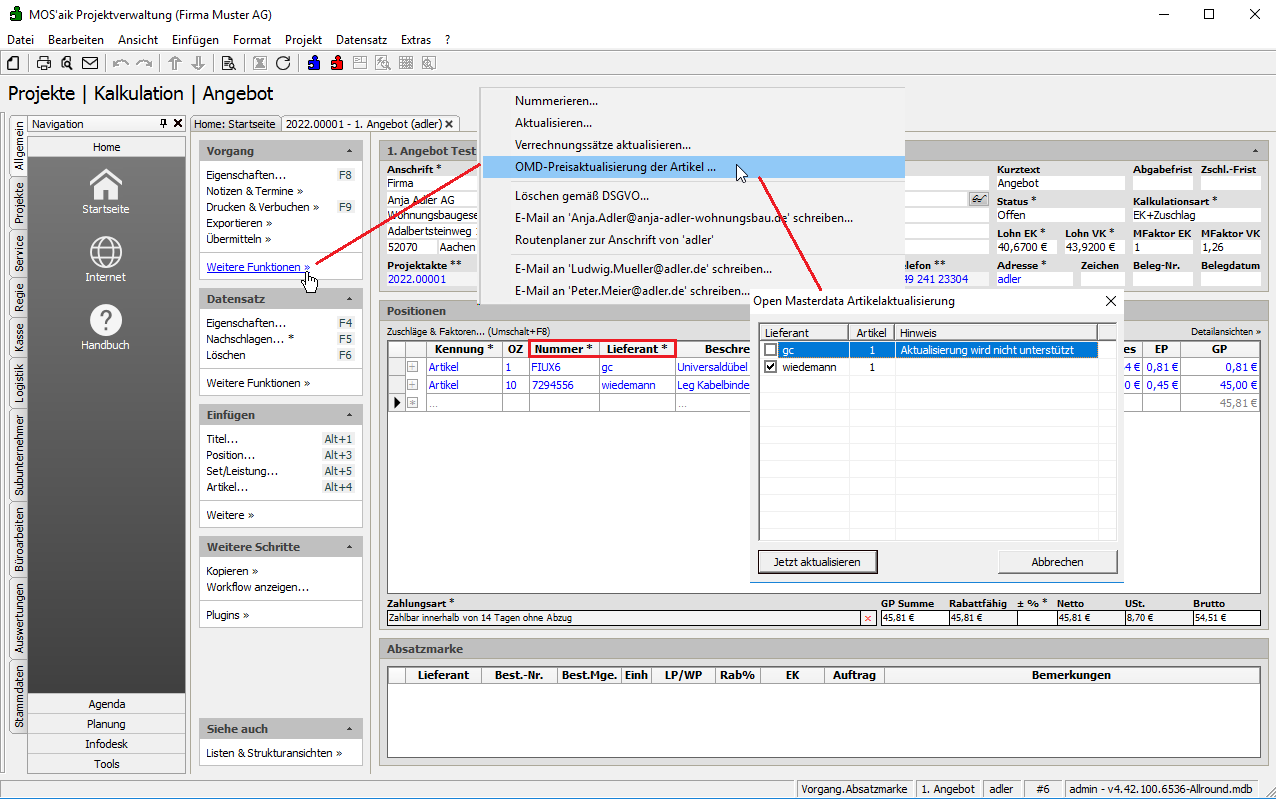Screen dimensions: 1276x799
Task: Click the move down arrow icon
Action: pyautogui.click(x=198, y=63)
